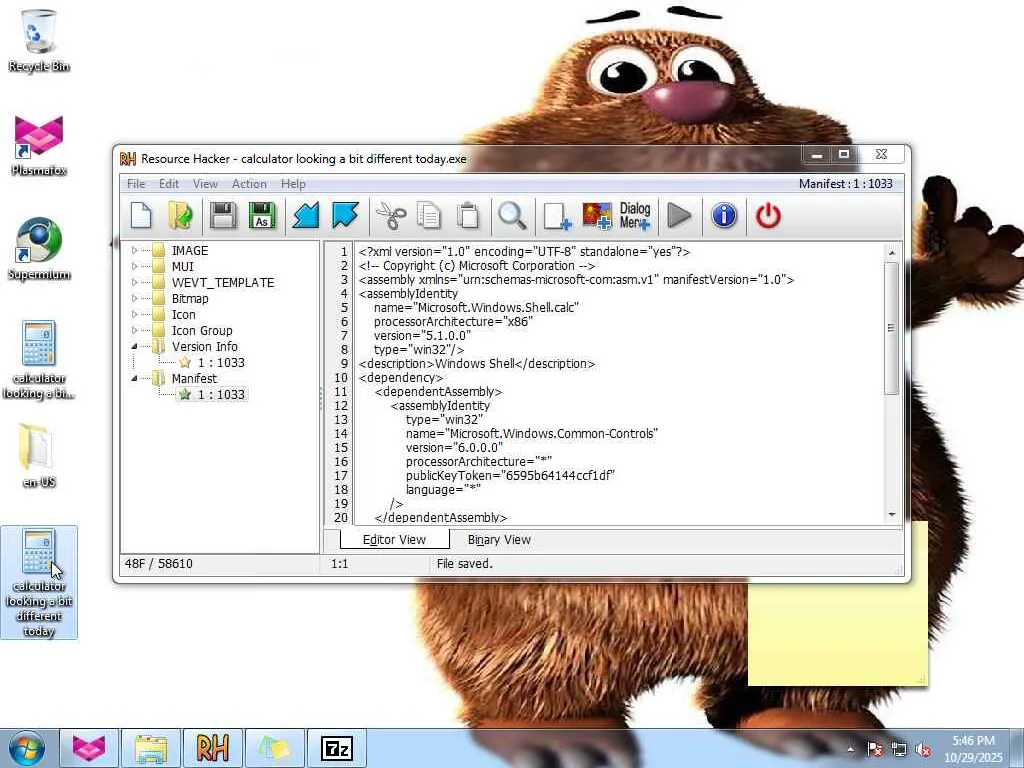This screenshot has width=1024, height=768.
Task: Expand the MUI tree folder arrow
Action: pos(135,266)
